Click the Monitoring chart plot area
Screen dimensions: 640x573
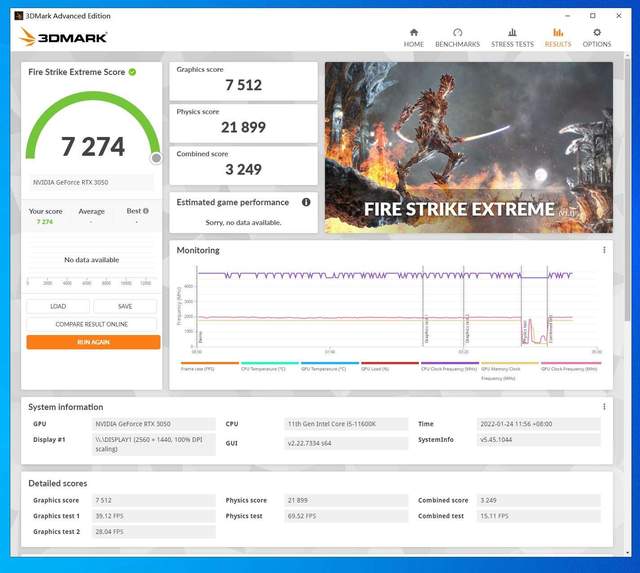coord(396,306)
